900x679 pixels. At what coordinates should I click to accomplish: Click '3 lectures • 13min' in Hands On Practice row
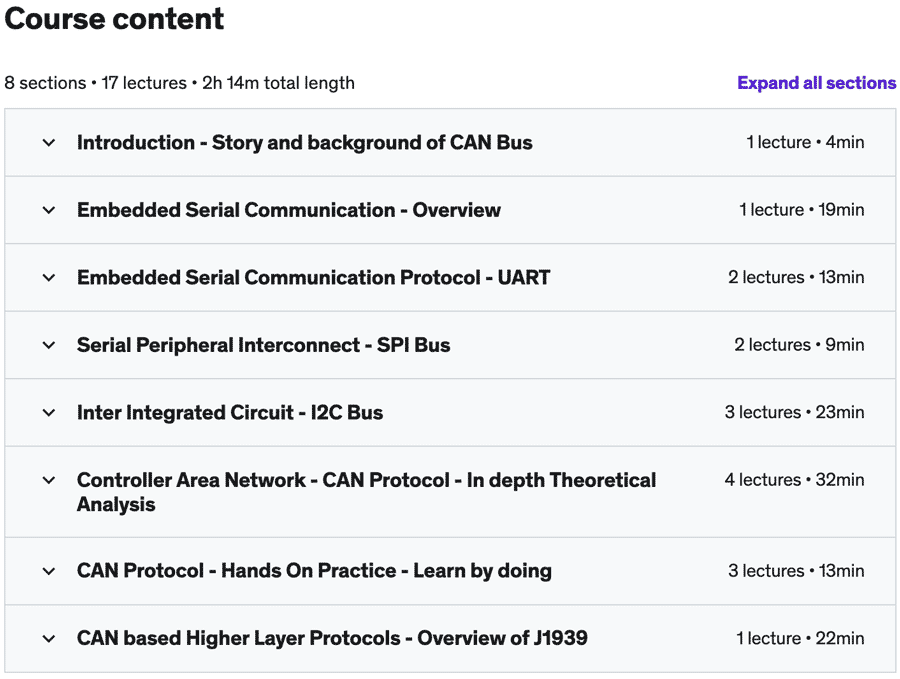(796, 571)
